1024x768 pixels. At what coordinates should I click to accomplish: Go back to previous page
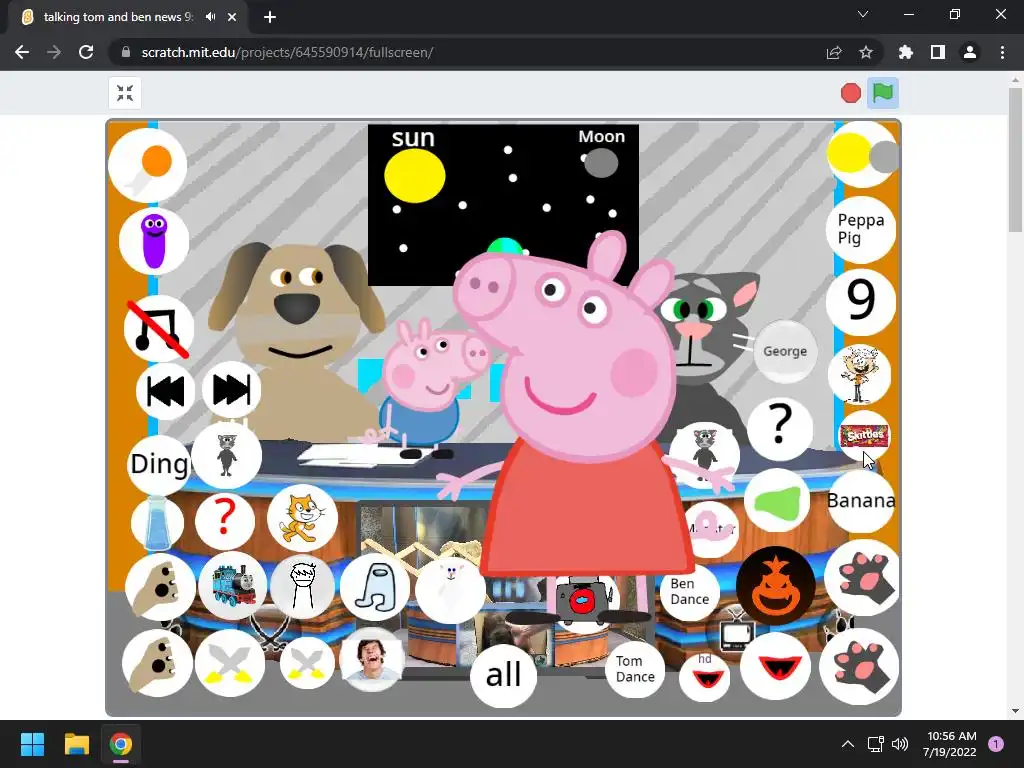pyautogui.click(x=22, y=52)
